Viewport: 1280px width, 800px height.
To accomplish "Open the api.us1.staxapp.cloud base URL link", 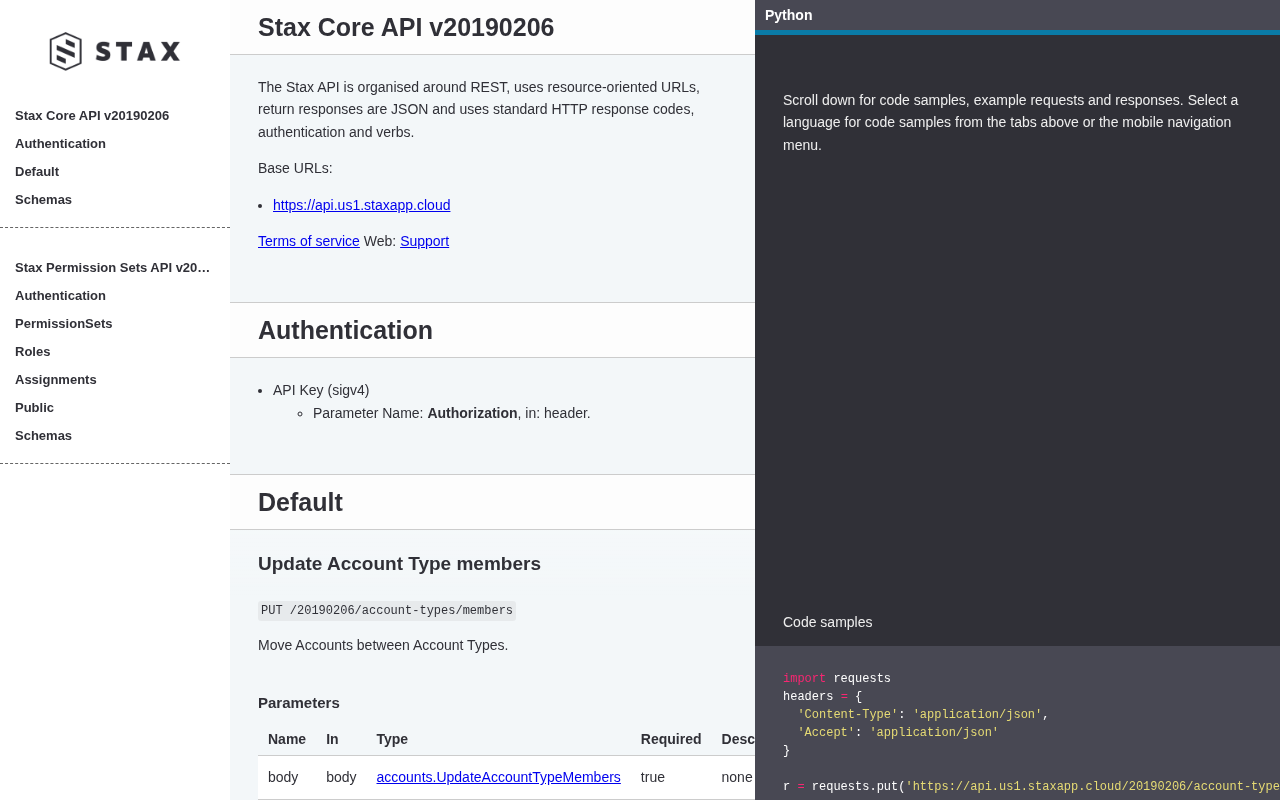I will (361, 205).
